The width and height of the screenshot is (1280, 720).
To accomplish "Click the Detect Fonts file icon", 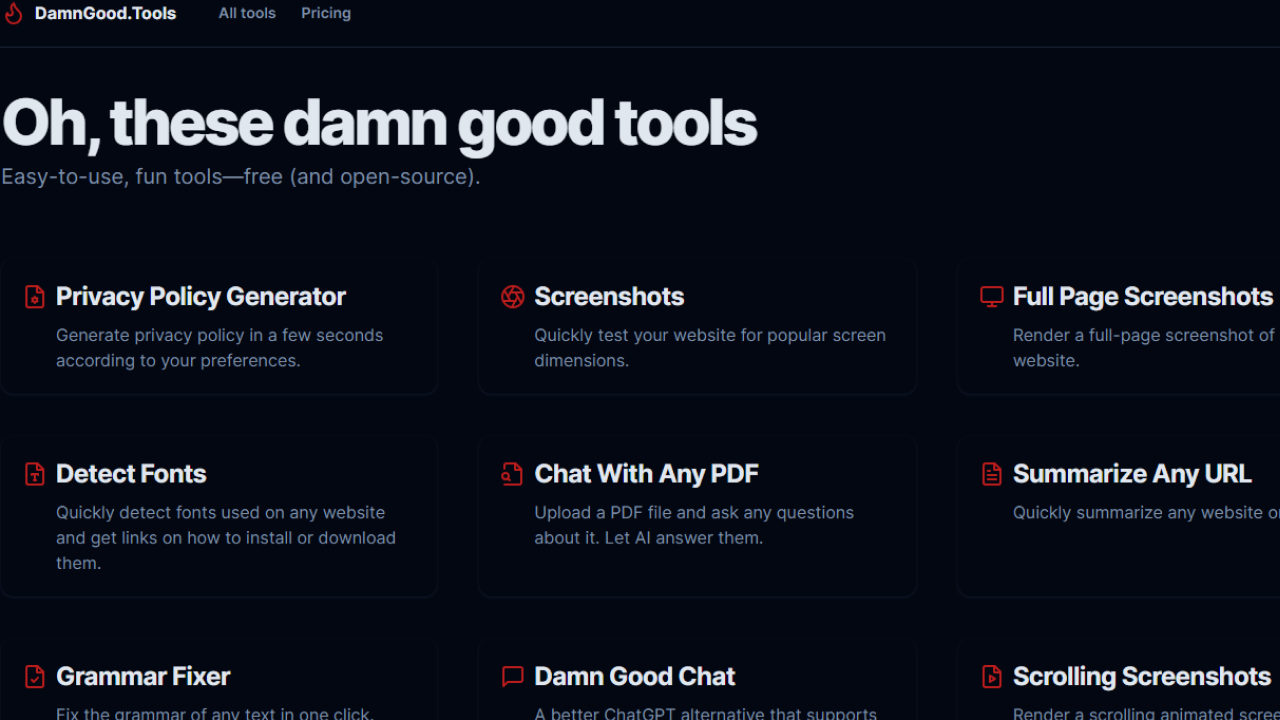I will coord(35,474).
